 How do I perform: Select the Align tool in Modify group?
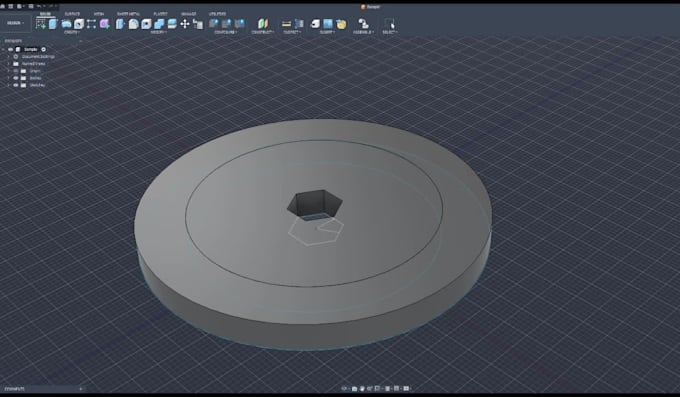[198, 24]
